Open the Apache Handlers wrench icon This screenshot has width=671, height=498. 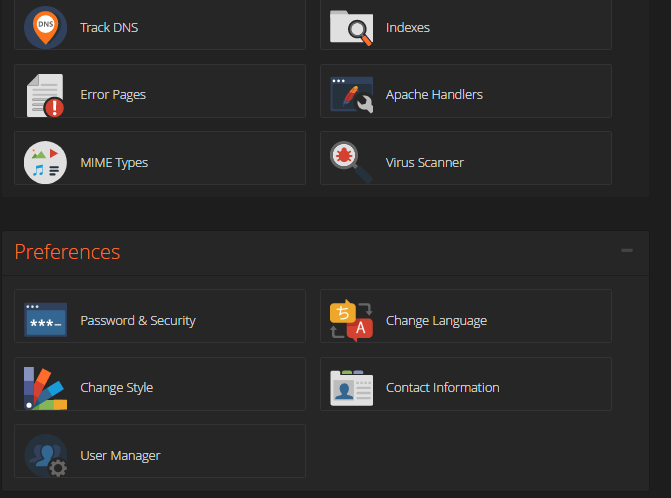point(351,95)
